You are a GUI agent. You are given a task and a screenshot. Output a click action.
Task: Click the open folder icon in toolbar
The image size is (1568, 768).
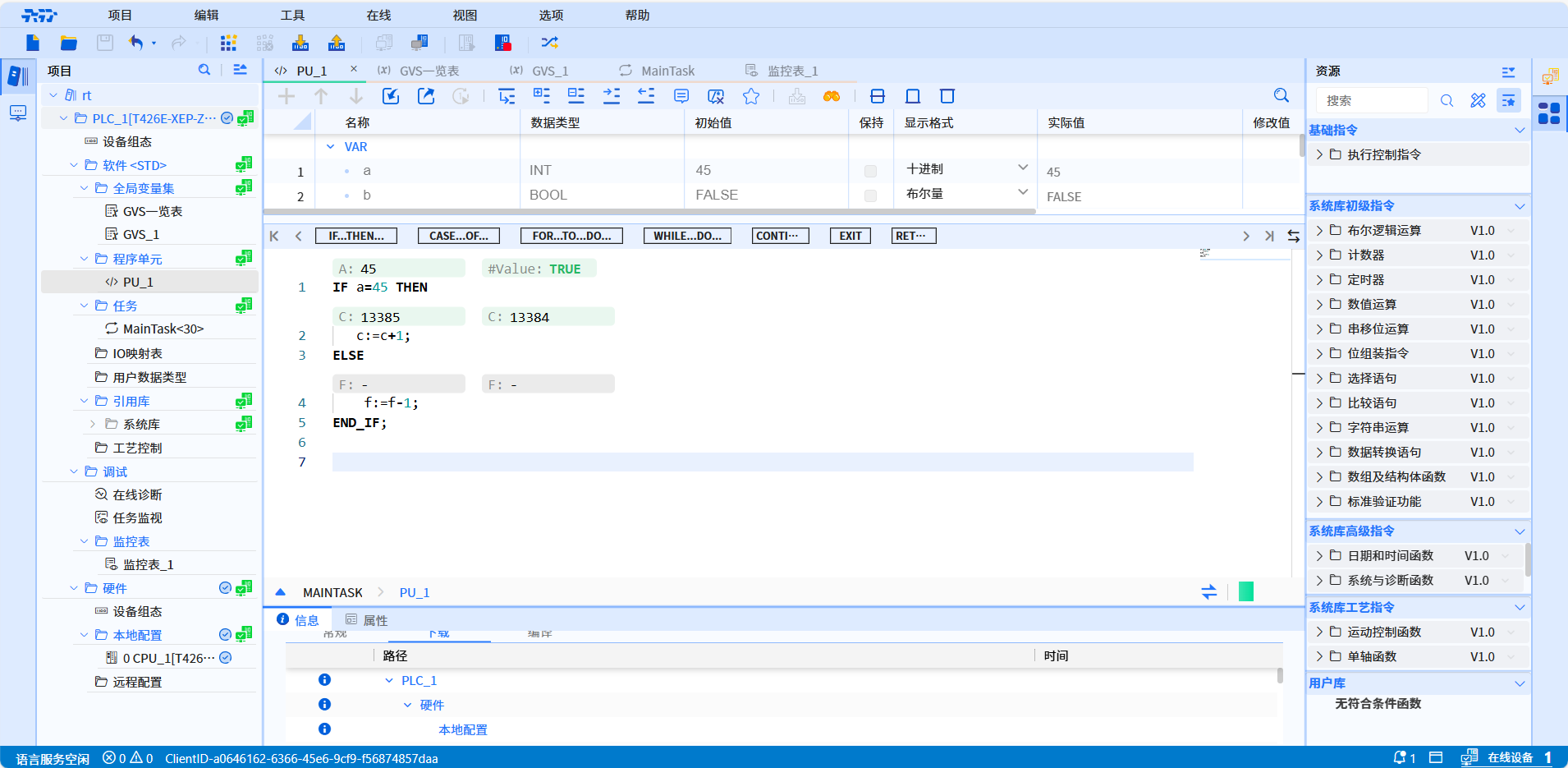69,43
